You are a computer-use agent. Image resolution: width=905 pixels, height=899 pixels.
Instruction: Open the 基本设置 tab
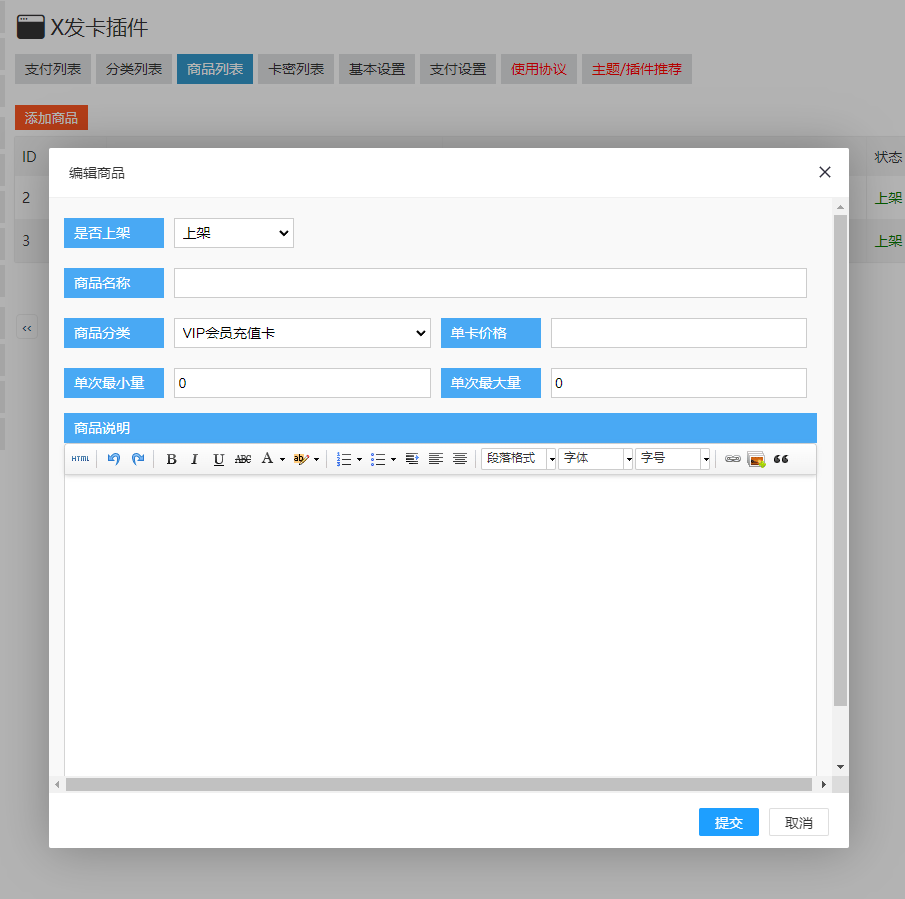pos(377,69)
